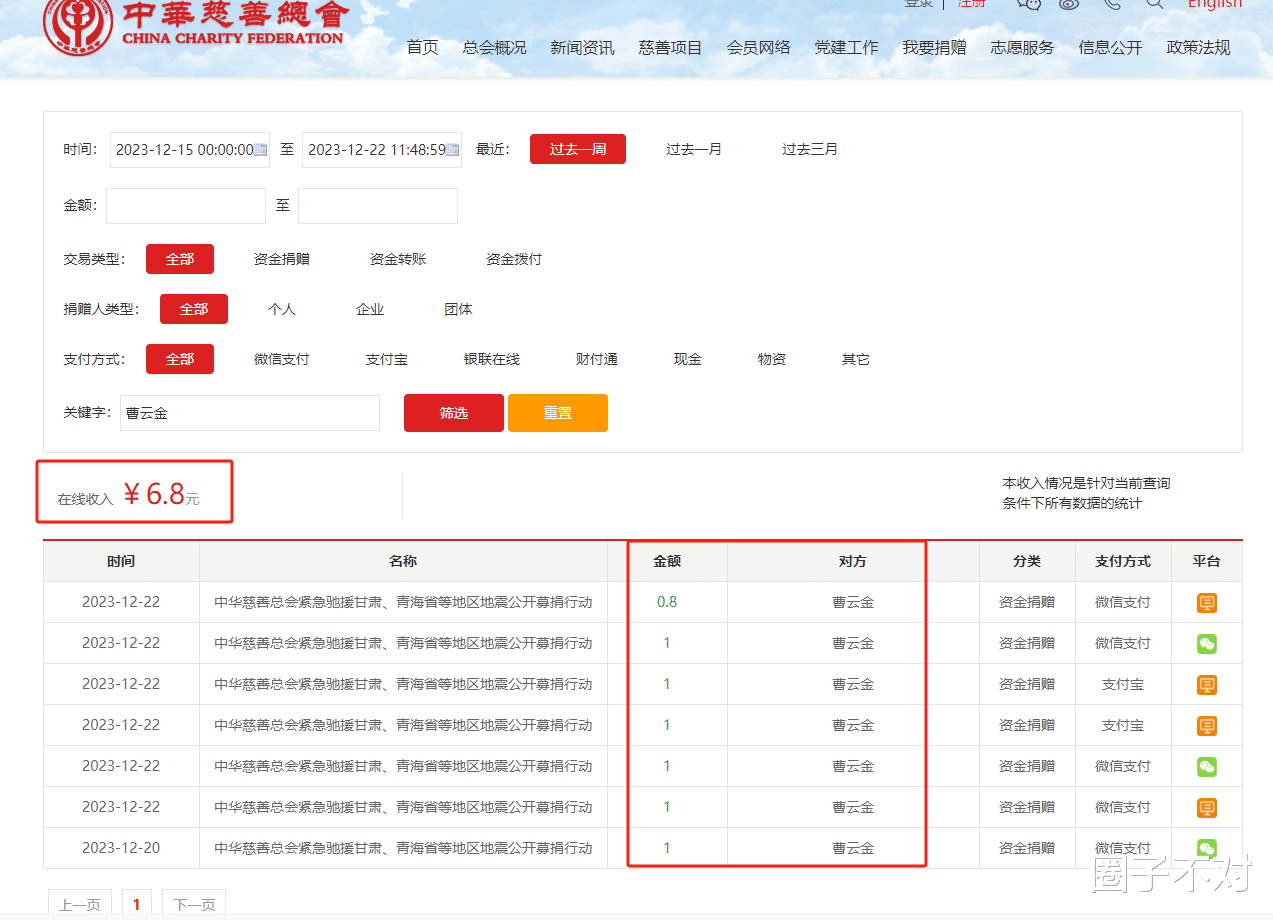Click the orange PC platform icon on the first row
Image resolution: width=1273 pixels, height=920 pixels.
(1206, 602)
